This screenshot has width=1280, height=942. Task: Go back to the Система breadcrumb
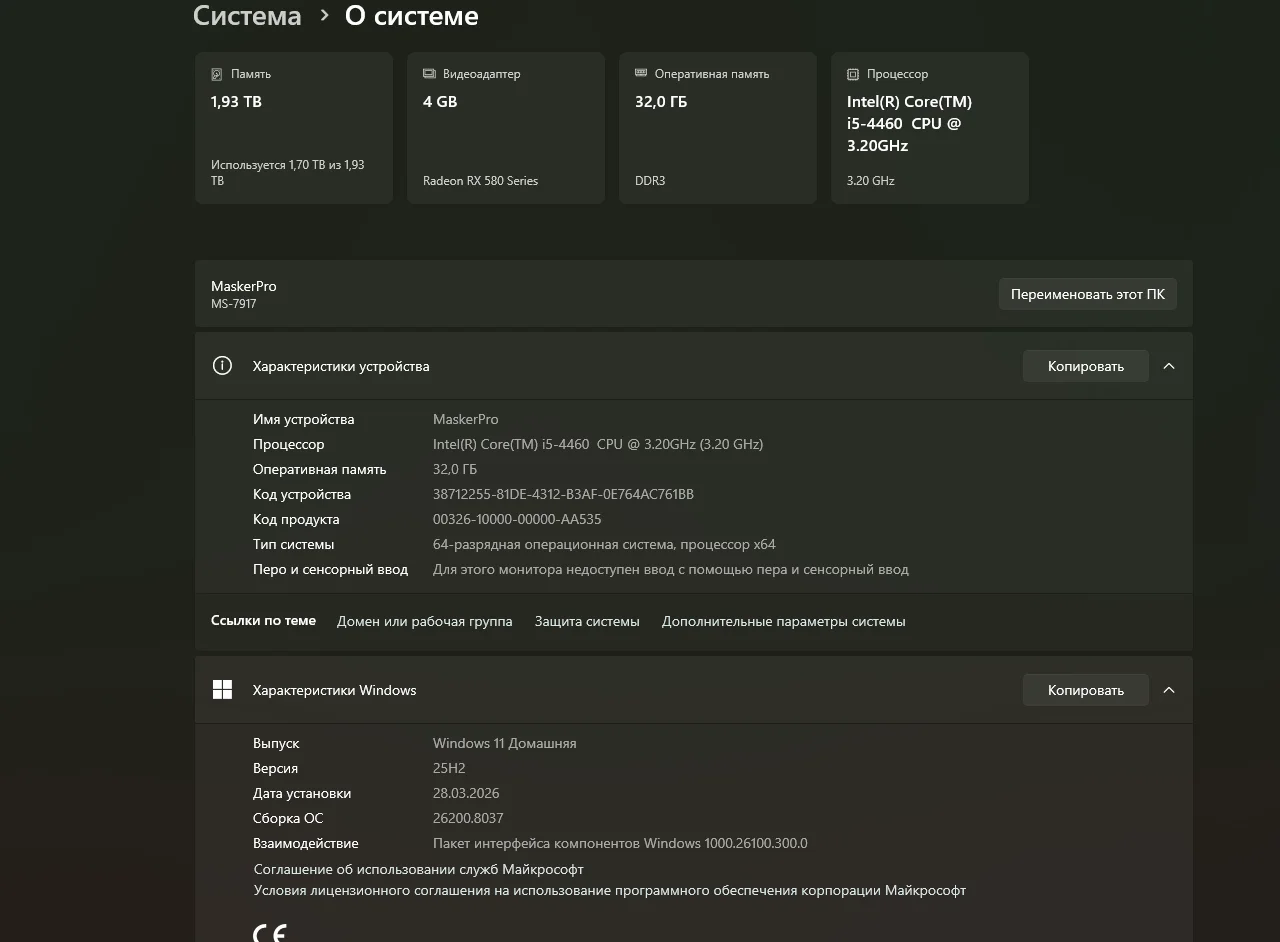pos(247,16)
